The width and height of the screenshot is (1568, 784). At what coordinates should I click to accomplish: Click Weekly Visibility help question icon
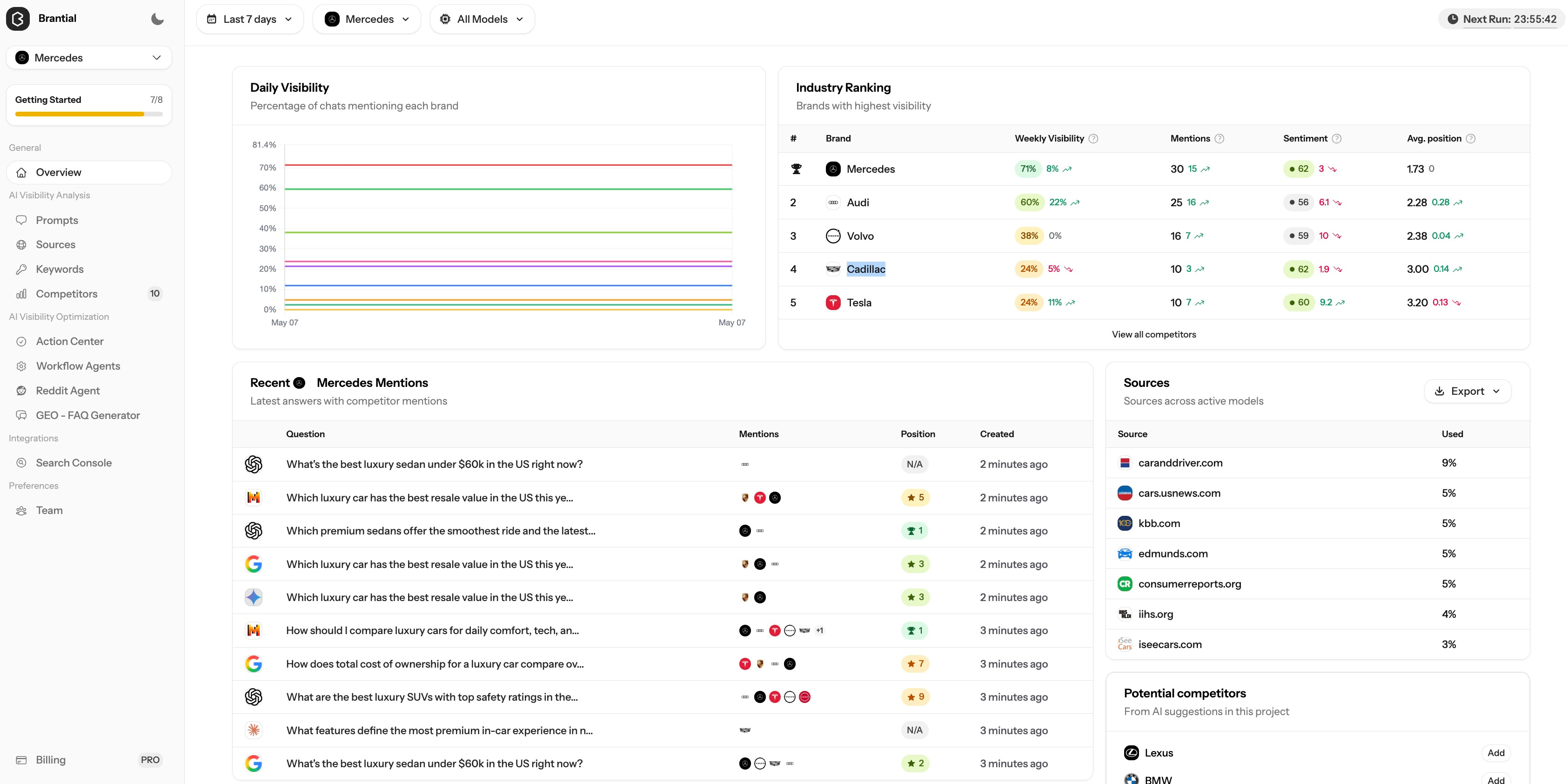(1093, 139)
